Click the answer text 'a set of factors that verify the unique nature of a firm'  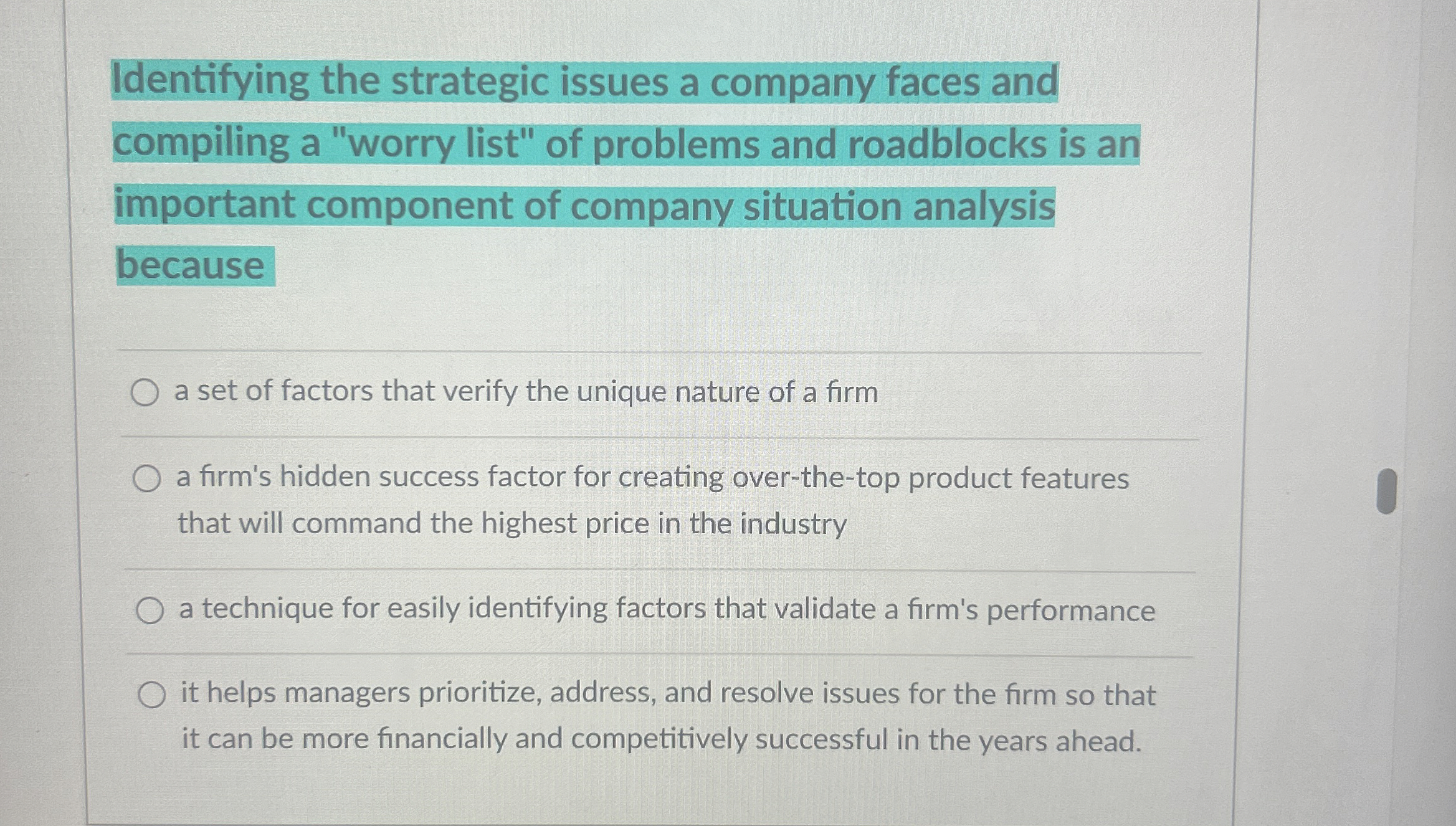[x=526, y=392]
